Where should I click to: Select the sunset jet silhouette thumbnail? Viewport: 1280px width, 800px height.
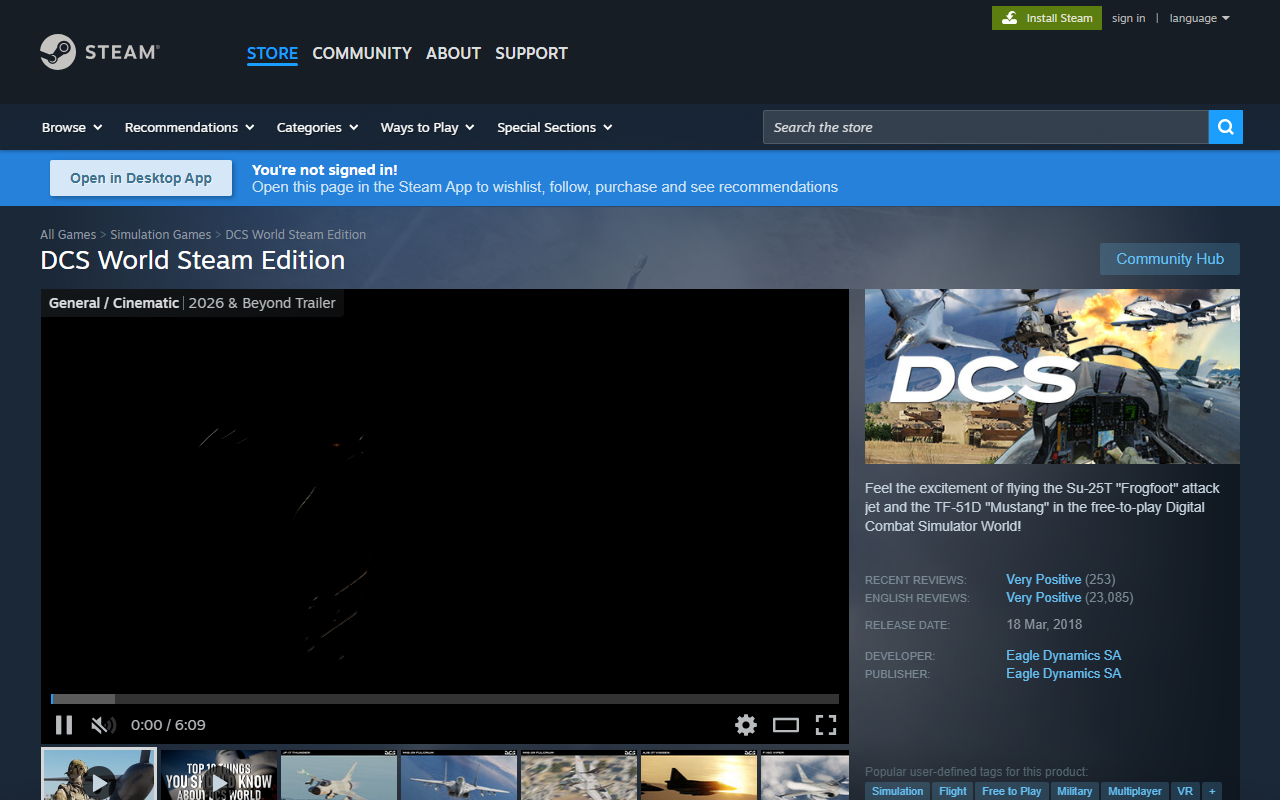point(699,775)
